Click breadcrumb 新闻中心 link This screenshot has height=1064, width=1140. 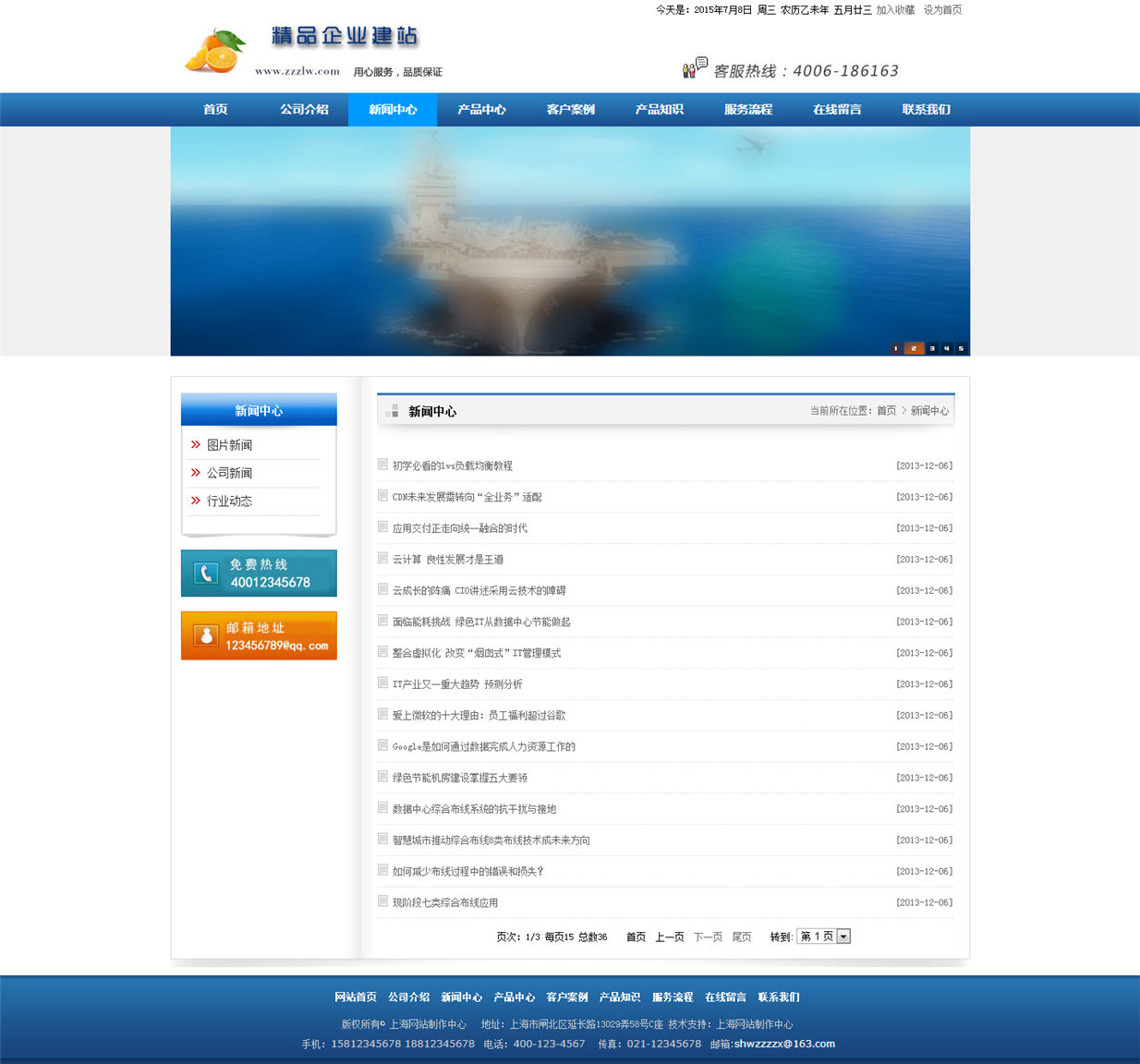click(929, 410)
